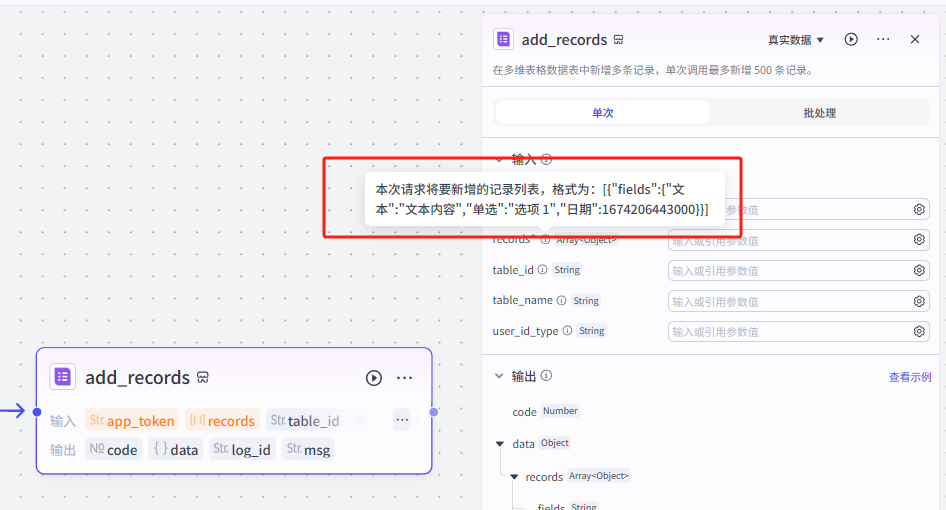This screenshot has height=510, width=946.
Task: Select the code Number output row
Action: coord(545,411)
